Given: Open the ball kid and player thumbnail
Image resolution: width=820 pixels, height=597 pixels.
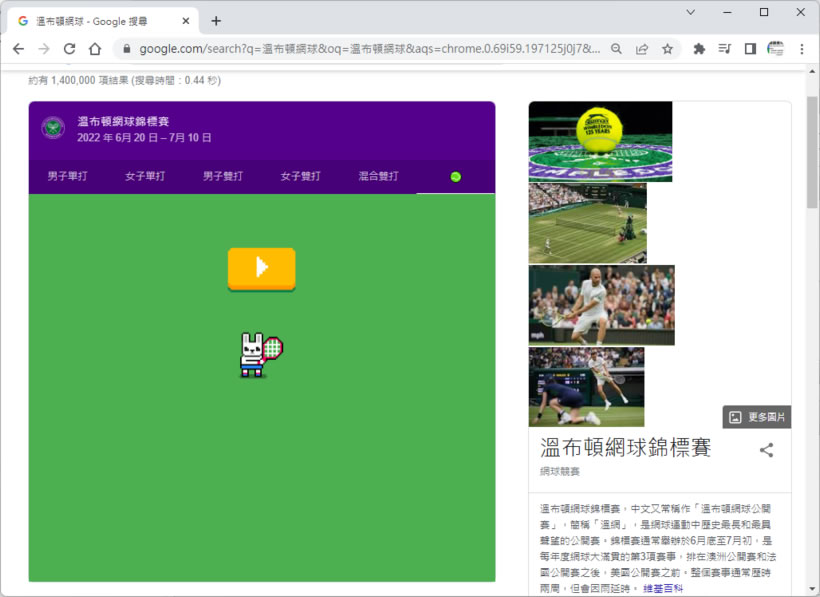Looking at the screenshot, I should pyautogui.click(x=587, y=387).
